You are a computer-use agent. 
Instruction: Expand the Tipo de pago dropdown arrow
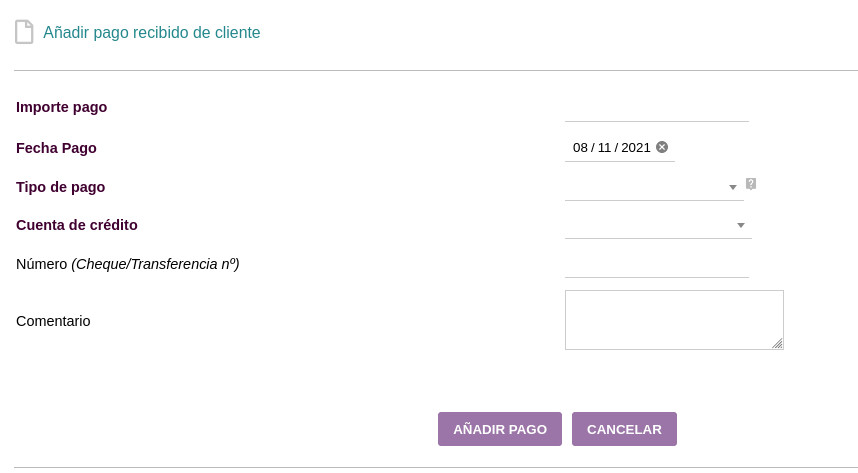tap(733, 187)
